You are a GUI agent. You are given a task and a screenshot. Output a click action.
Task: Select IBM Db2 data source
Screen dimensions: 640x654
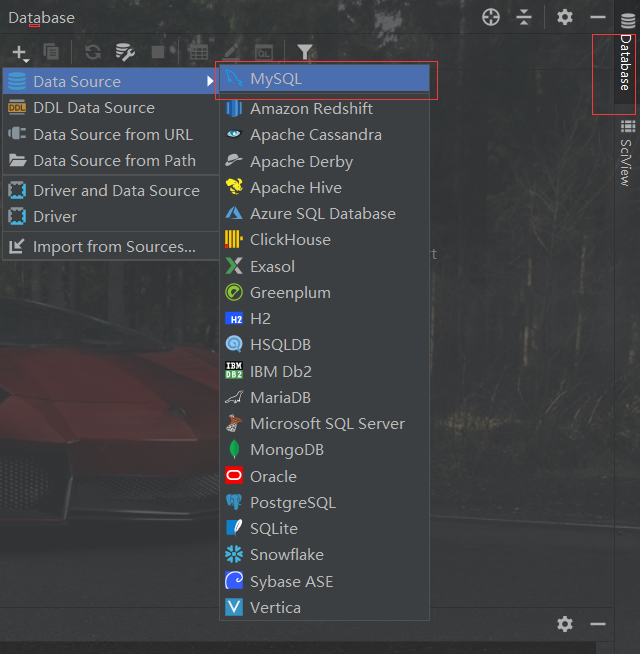click(x=324, y=371)
